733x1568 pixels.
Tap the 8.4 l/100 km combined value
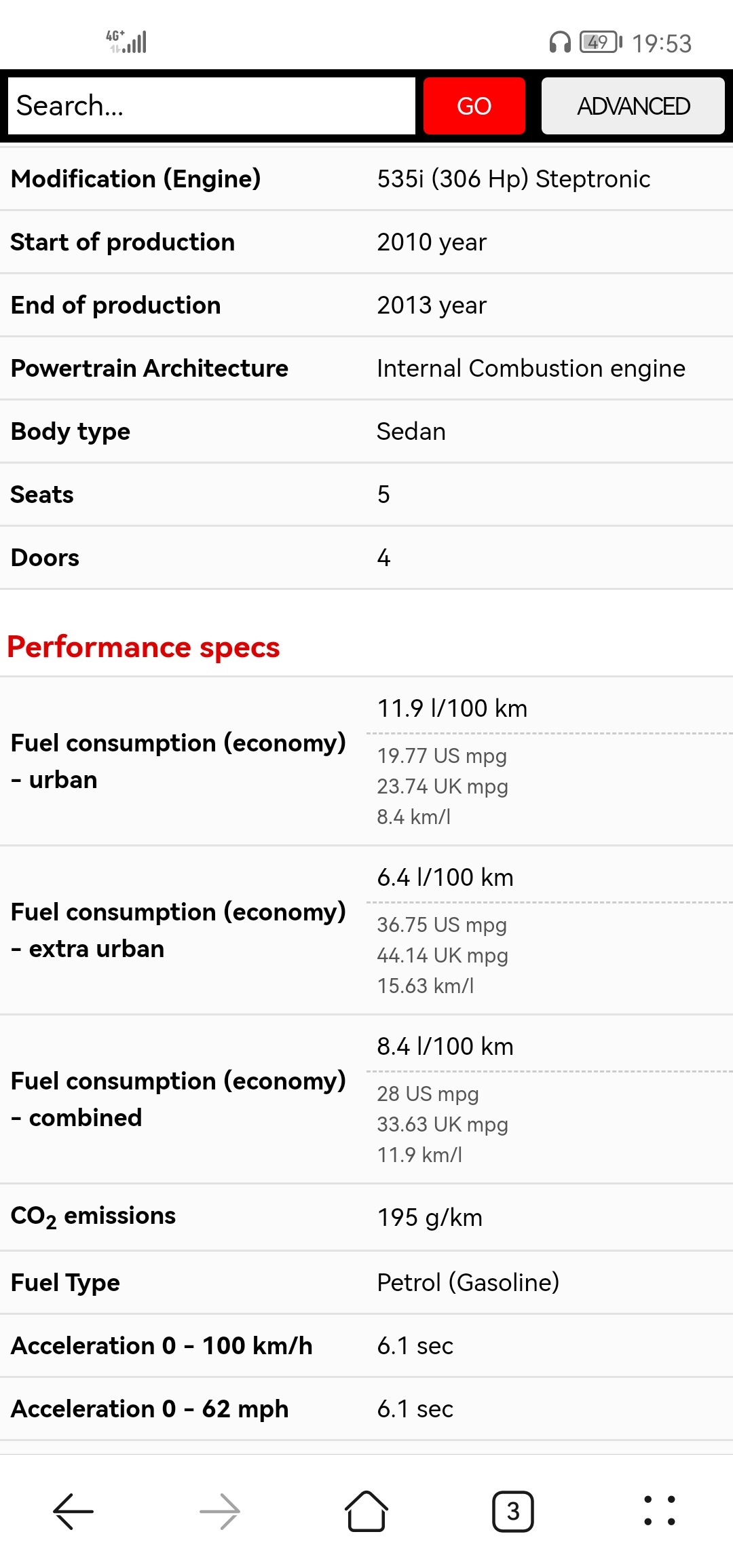445,1047
